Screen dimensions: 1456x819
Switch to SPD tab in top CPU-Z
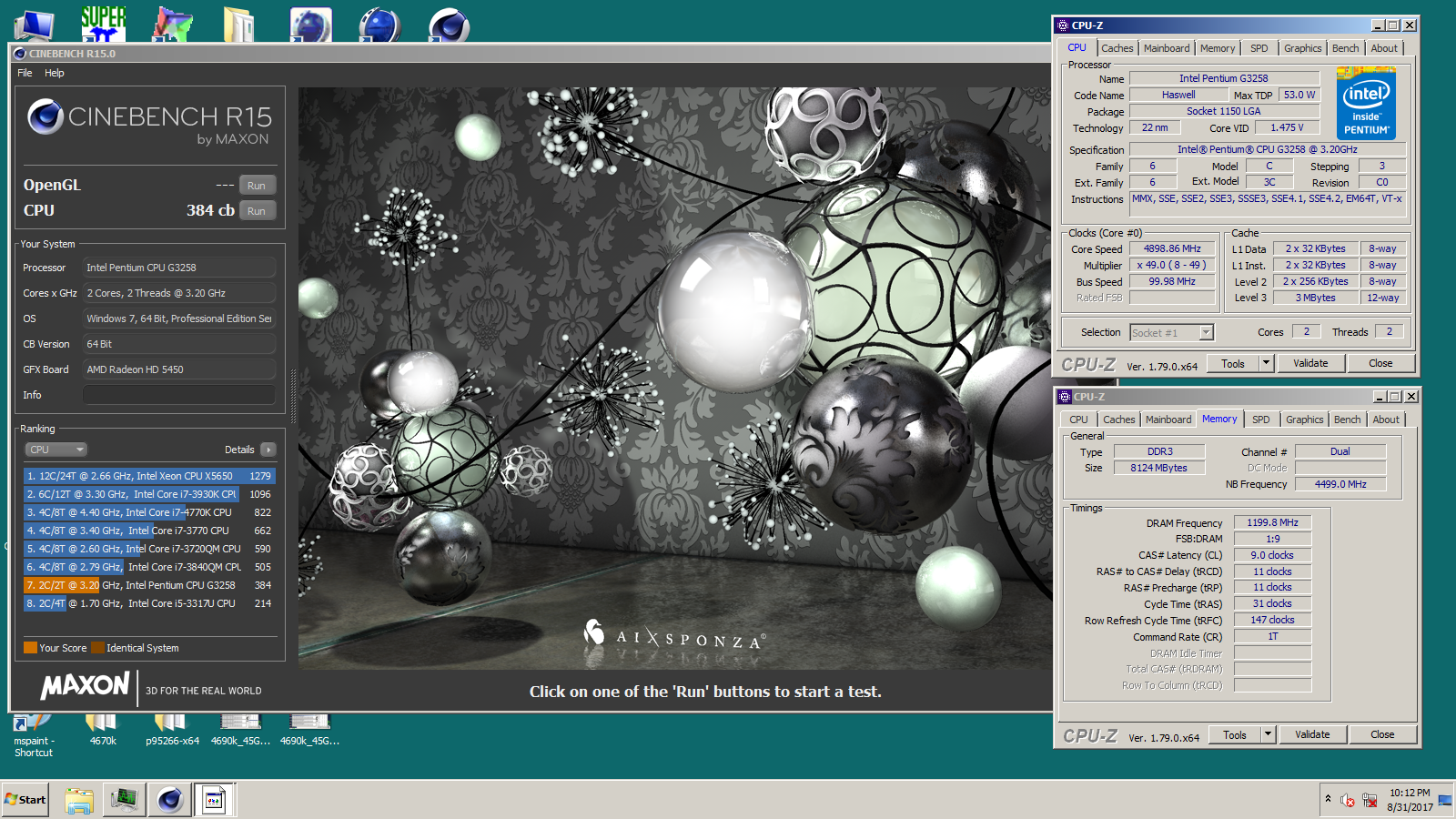pyautogui.click(x=1259, y=48)
